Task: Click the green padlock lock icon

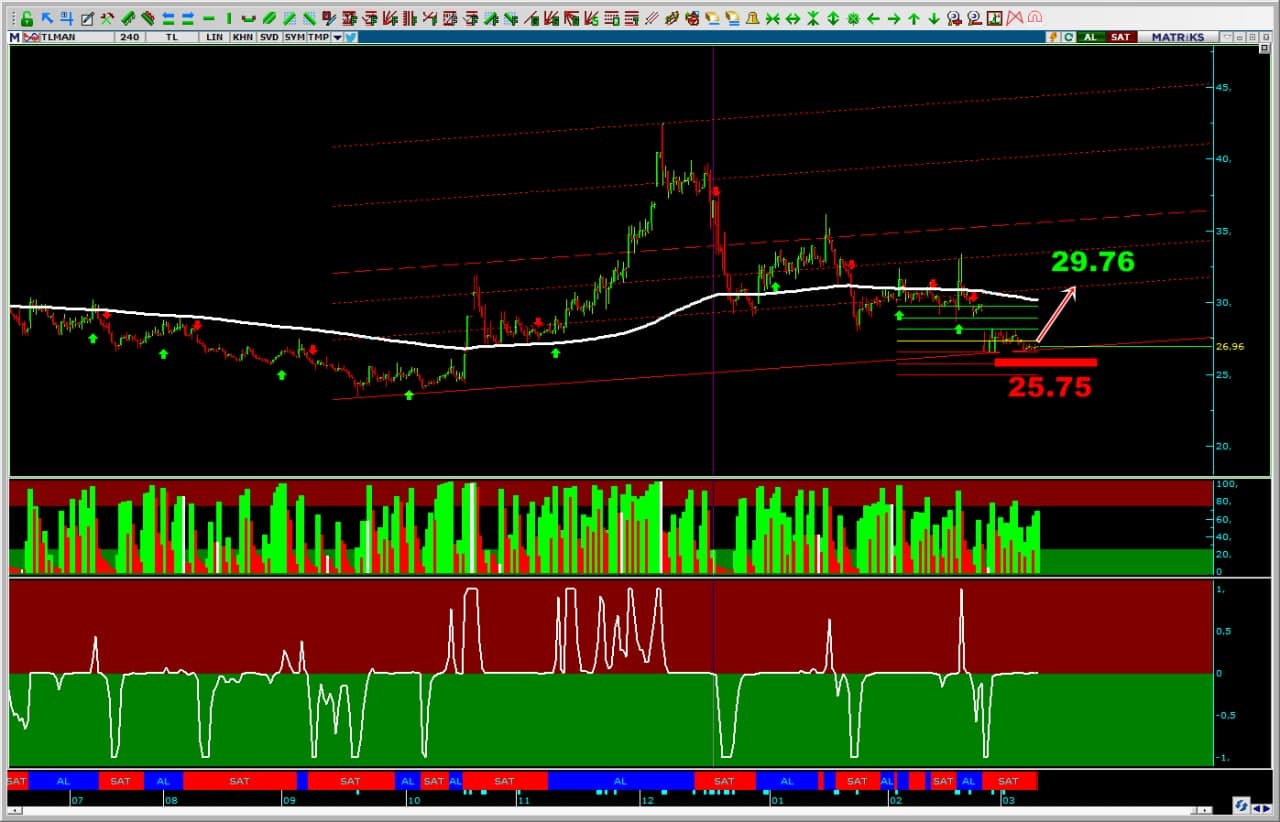Action: [27, 18]
